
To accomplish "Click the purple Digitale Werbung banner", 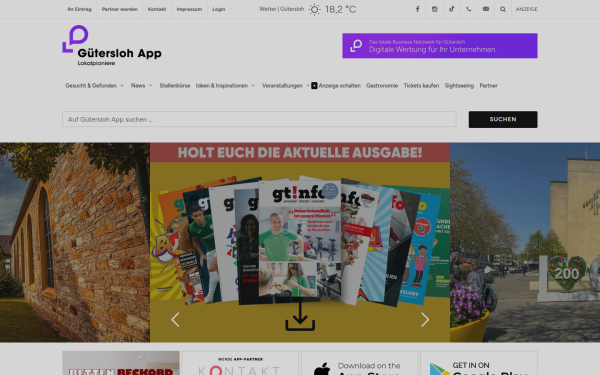I will pos(440,46).
